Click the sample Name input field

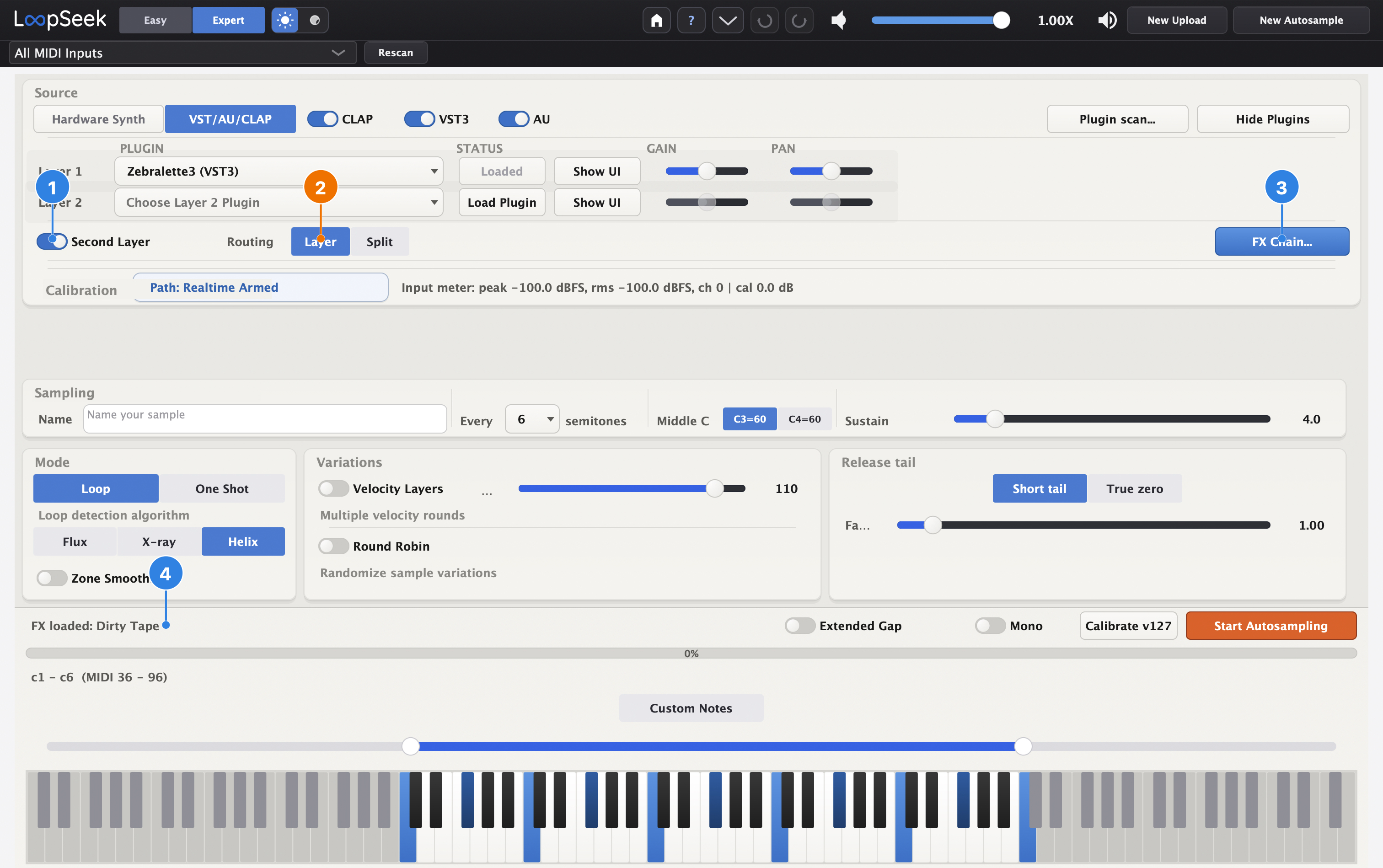click(265, 419)
